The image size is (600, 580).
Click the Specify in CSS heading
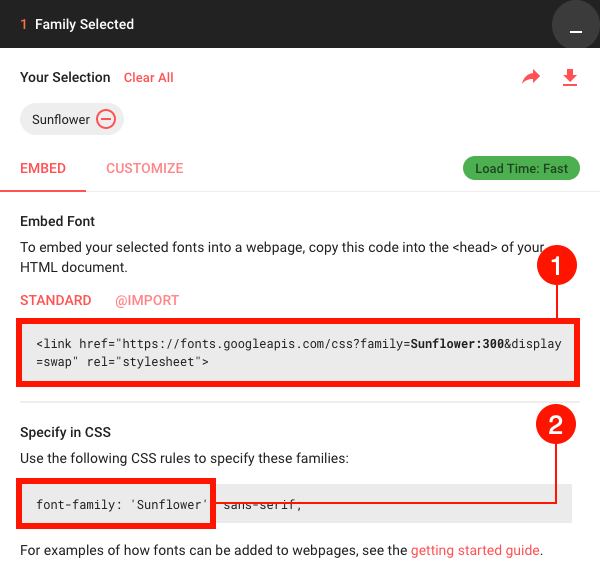click(65, 432)
